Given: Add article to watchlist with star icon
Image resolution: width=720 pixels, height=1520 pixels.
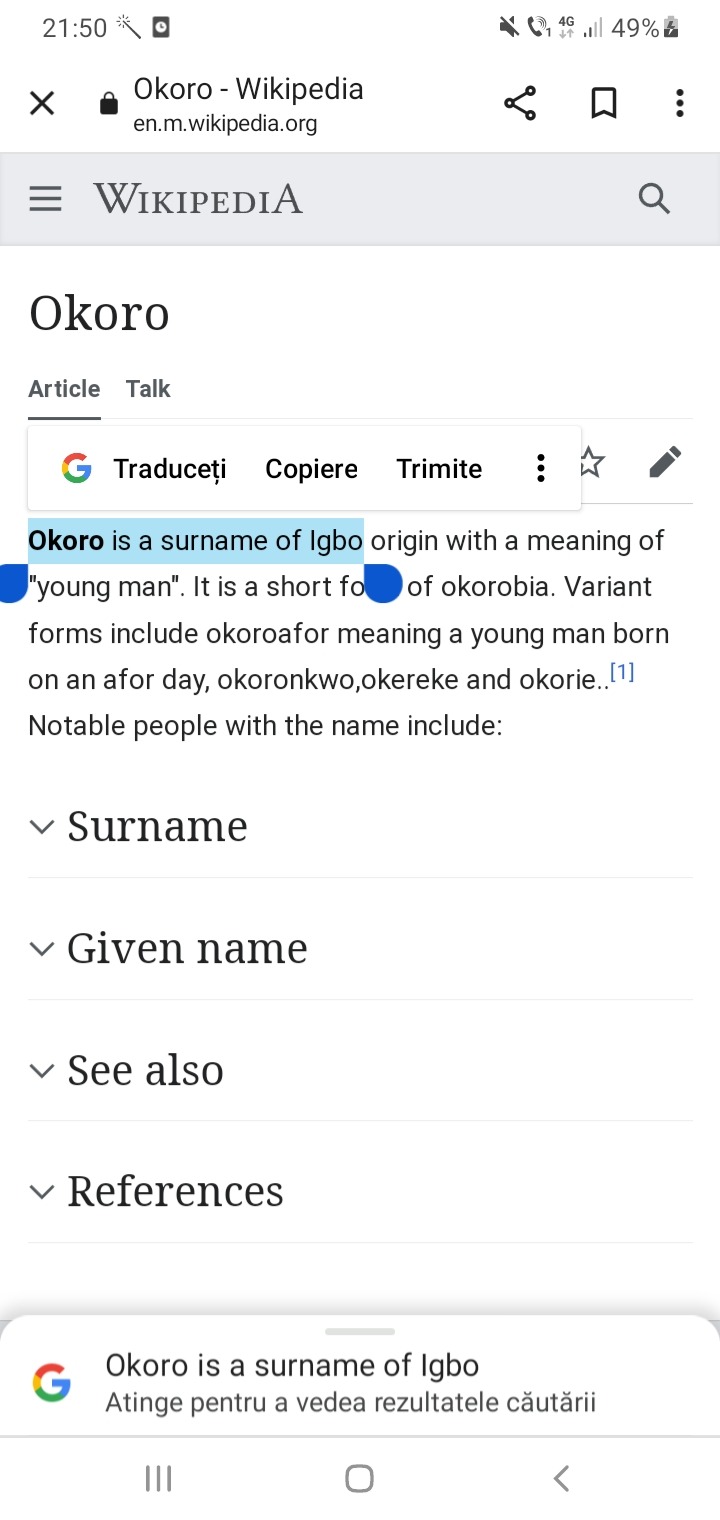Looking at the screenshot, I should [592, 463].
